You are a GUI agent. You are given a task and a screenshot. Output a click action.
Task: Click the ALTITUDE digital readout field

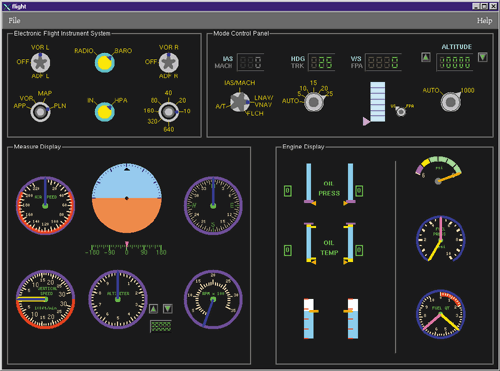point(455,62)
